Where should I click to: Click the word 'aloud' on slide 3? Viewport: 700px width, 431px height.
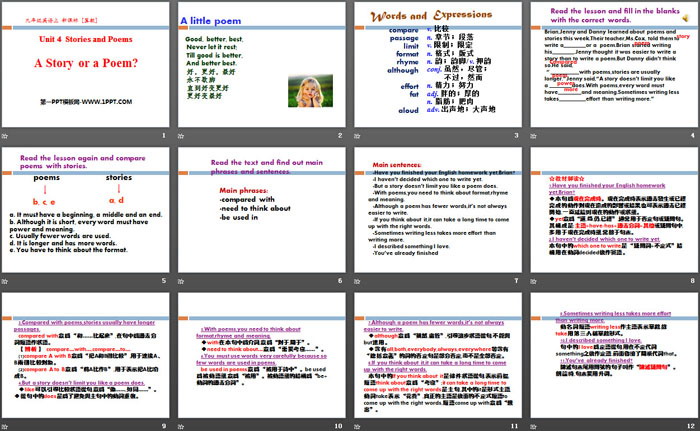(408, 110)
